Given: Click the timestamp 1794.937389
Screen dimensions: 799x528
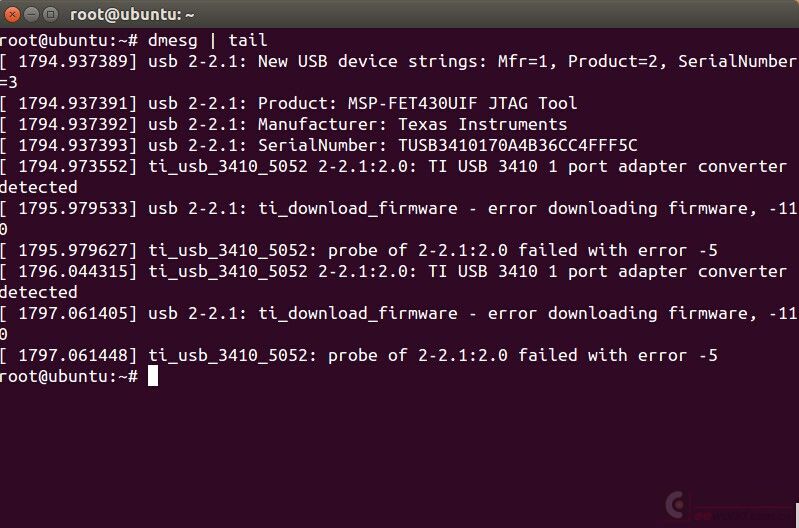Looking at the screenshot, I should click(73, 61).
